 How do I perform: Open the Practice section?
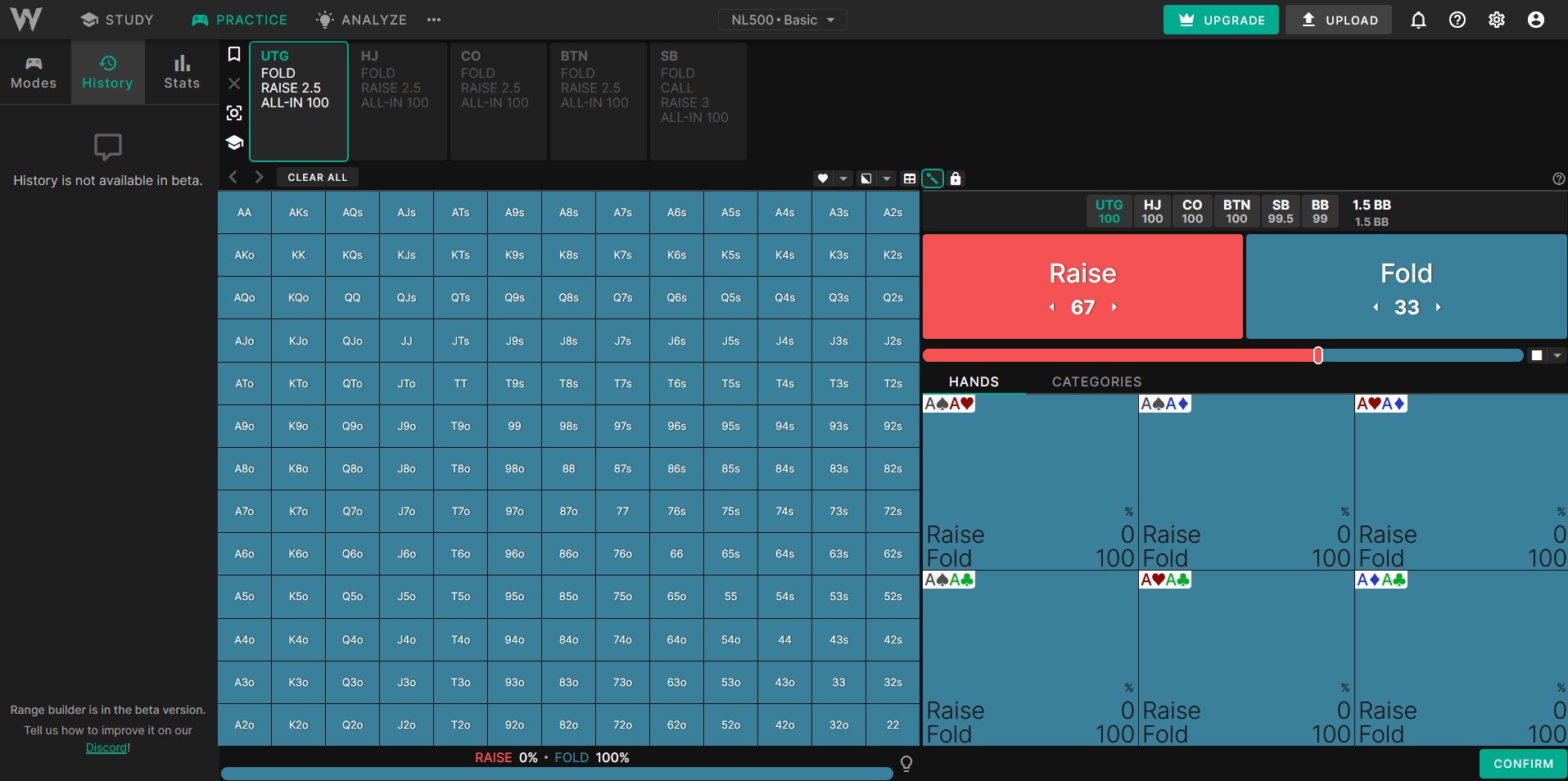tap(239, 20)
